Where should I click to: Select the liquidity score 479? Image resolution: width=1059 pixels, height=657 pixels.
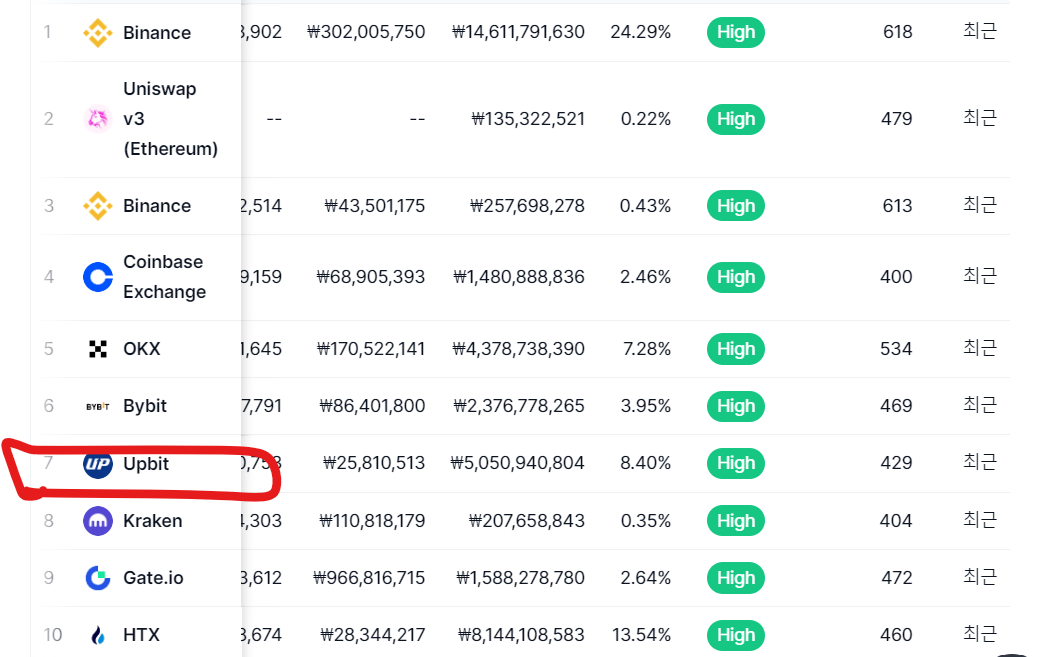(897, 119)
